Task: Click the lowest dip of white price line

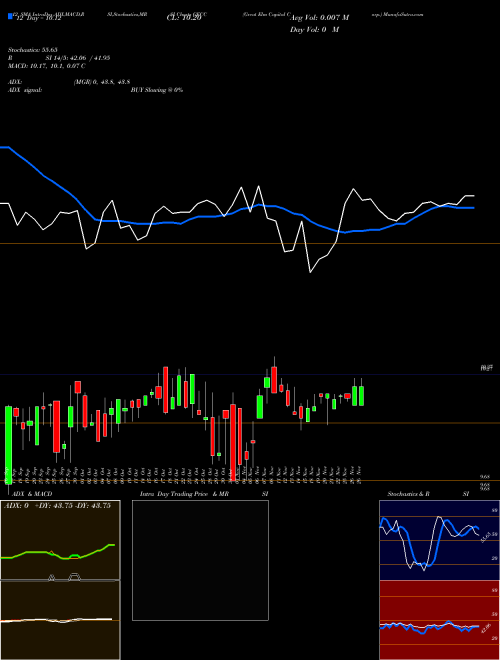Action: (310, 272)
